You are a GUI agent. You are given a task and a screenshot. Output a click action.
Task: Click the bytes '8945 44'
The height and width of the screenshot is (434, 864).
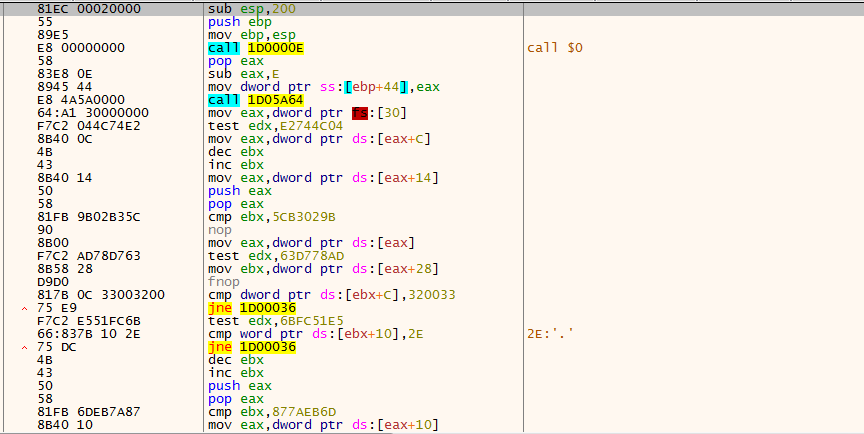coord(65,87)
